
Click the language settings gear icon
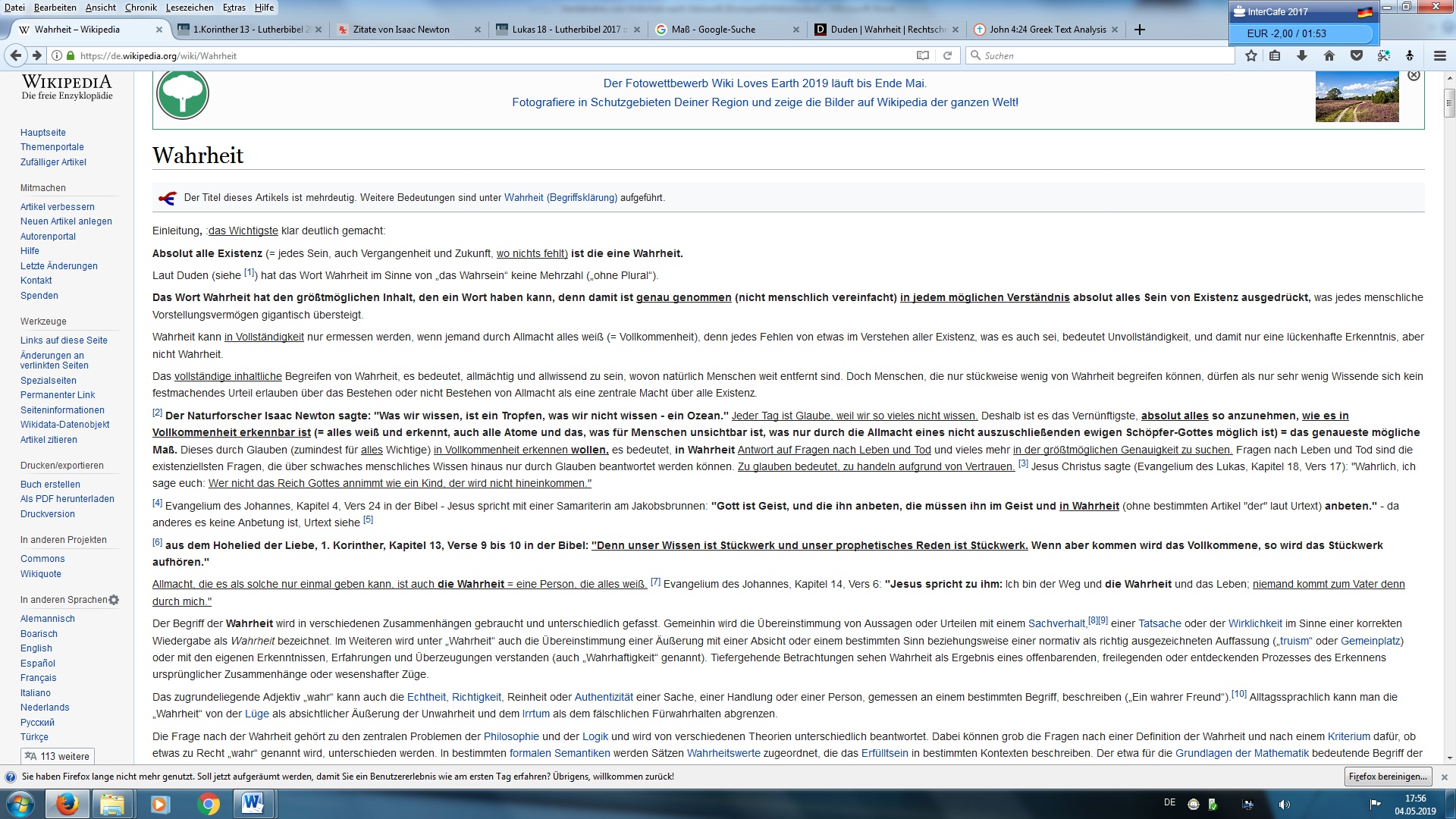[x=114, y=600]
